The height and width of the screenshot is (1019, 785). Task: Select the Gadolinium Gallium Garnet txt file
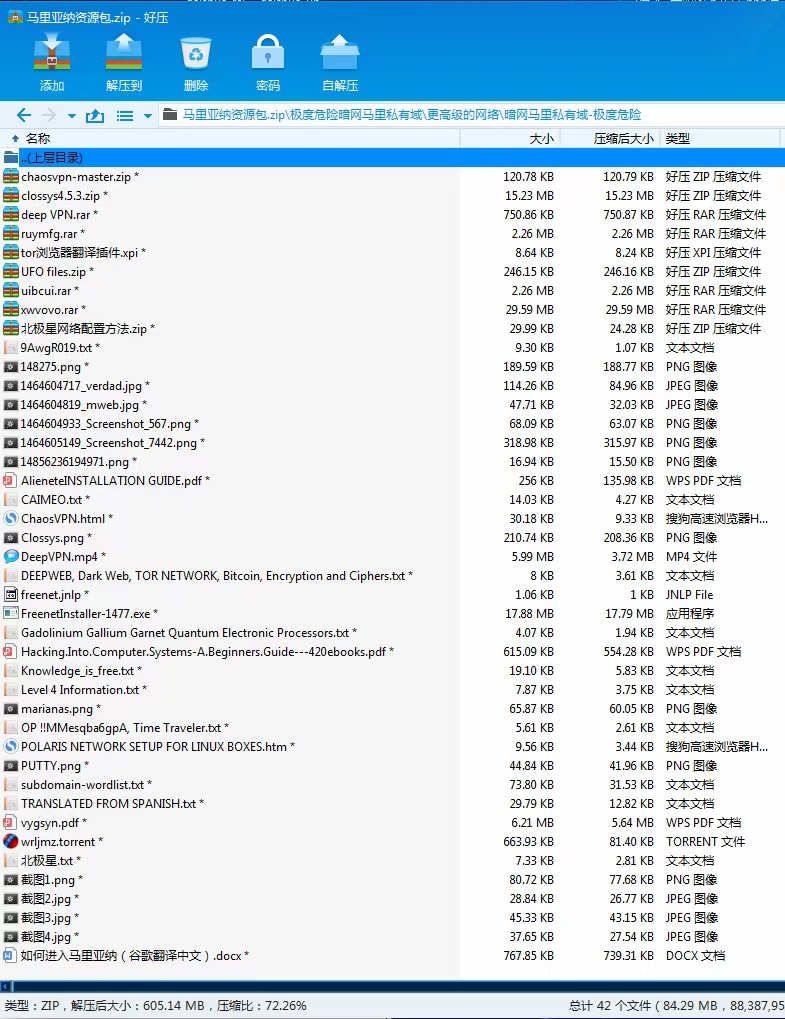pos(185,632)
